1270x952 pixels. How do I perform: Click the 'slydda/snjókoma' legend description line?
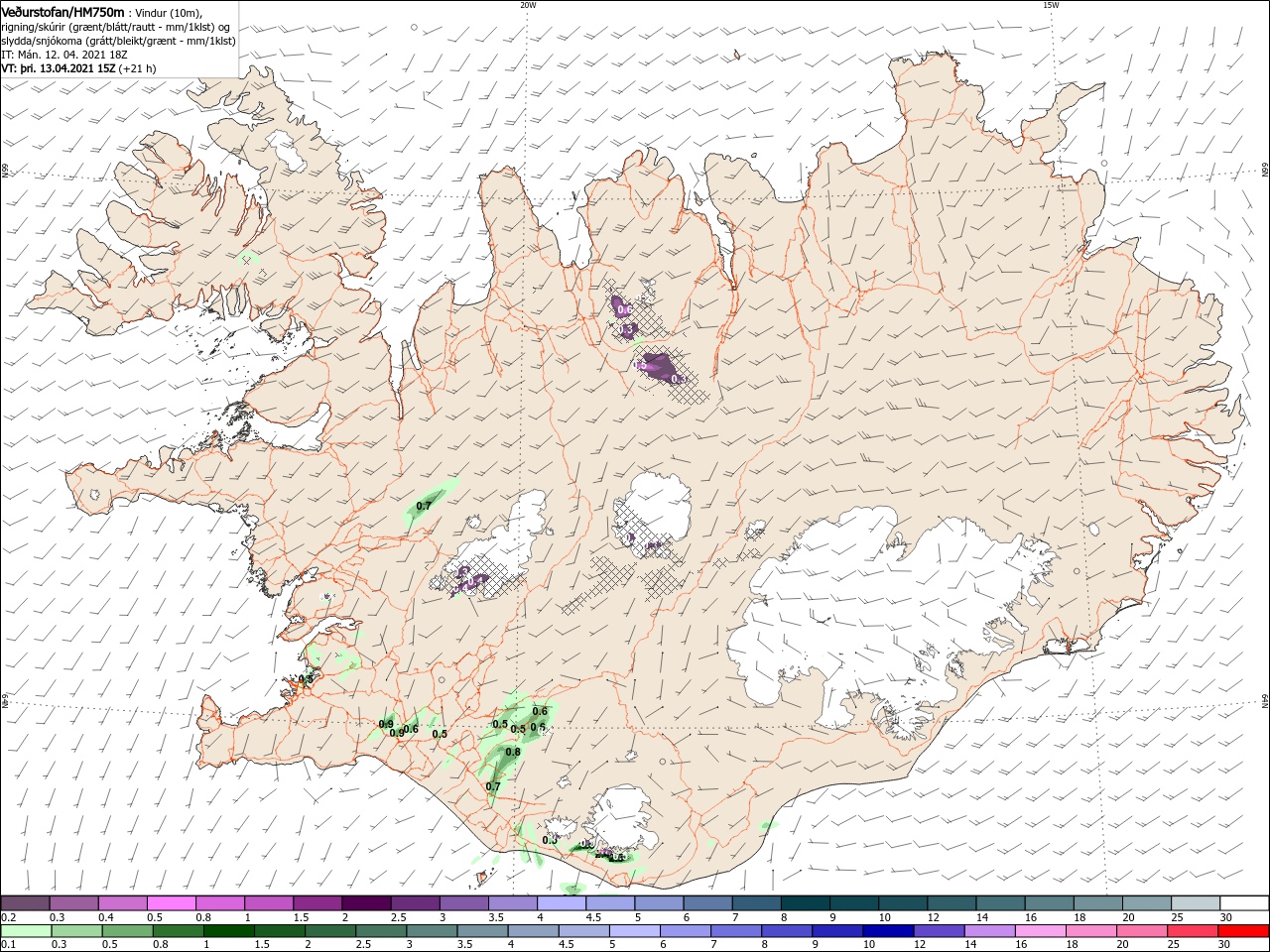(118, 41)
